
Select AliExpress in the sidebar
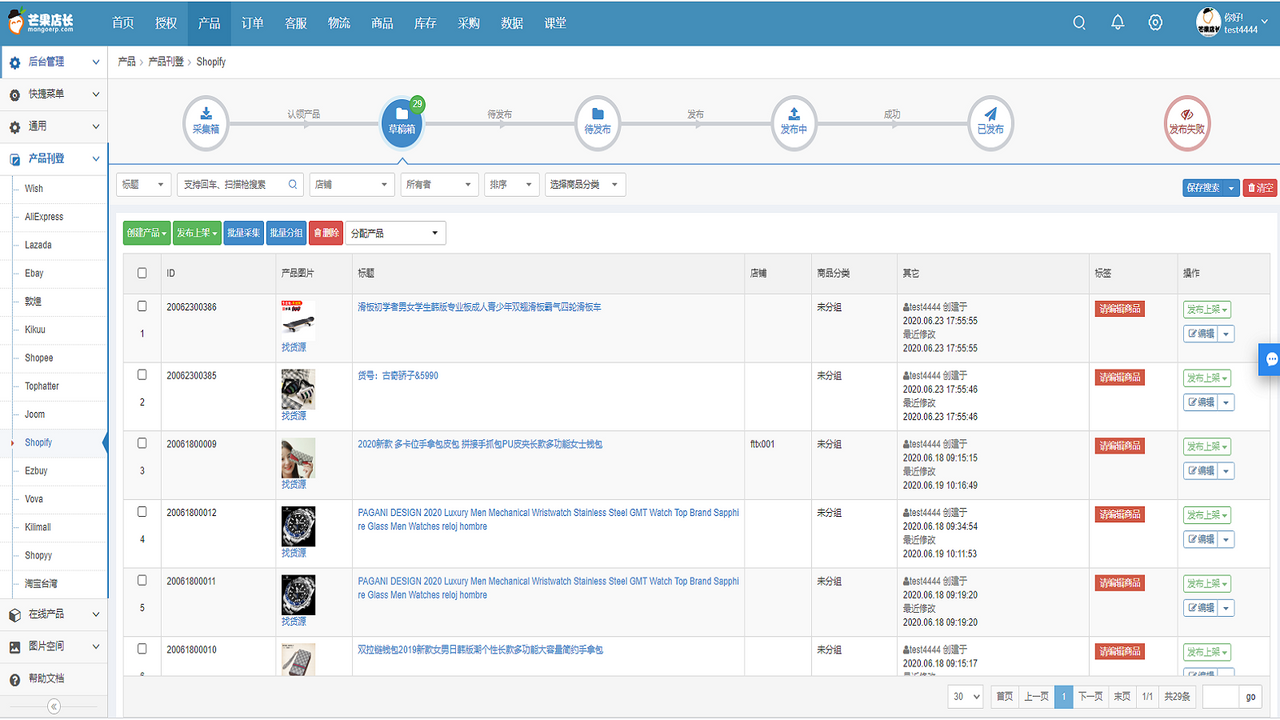[x=44, y=217]
